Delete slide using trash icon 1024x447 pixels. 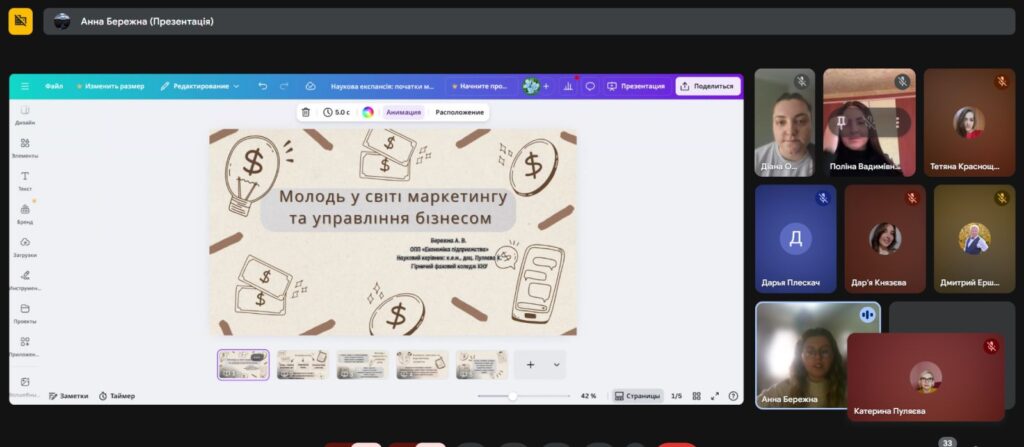(x=306, y=112)
